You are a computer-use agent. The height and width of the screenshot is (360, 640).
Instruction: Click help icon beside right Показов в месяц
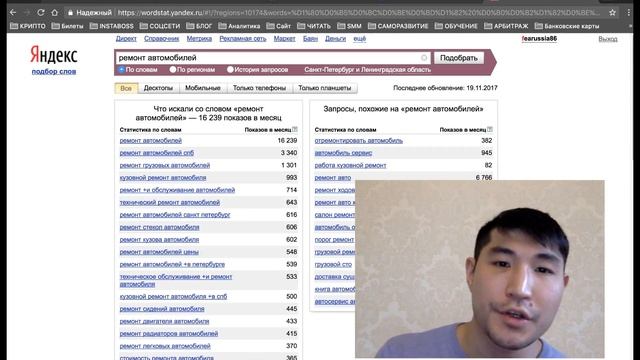490,129
